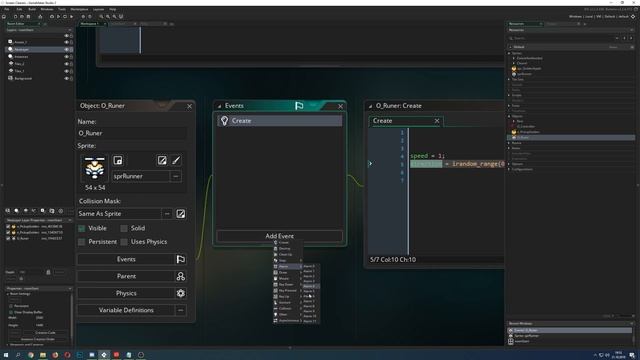The height and width of the screenshot is (360, 640).
Task: Collapse the O_Runer: Create window triangle
Action: point(371,106)
